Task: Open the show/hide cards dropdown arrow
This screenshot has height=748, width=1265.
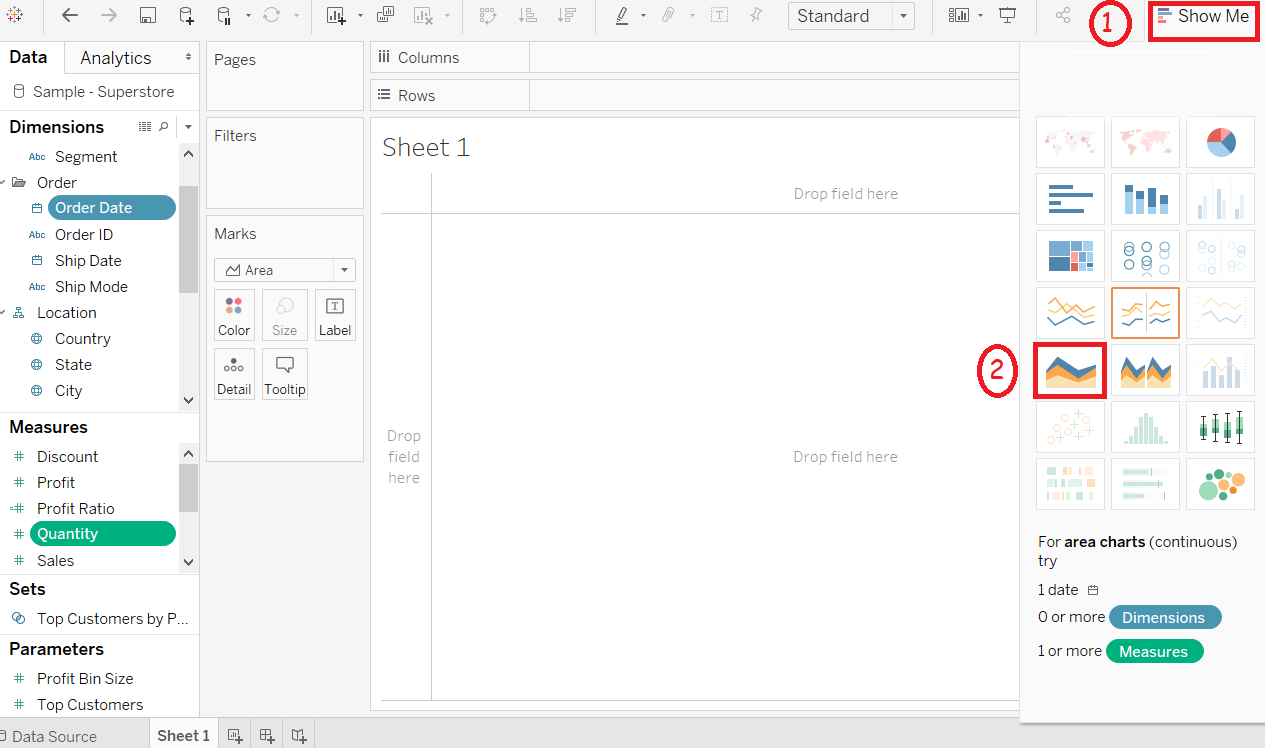Action: point(981,16)
